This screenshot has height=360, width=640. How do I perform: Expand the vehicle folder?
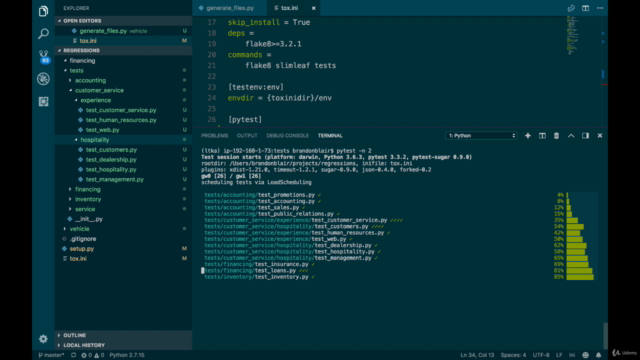click(x=123, y=229)
